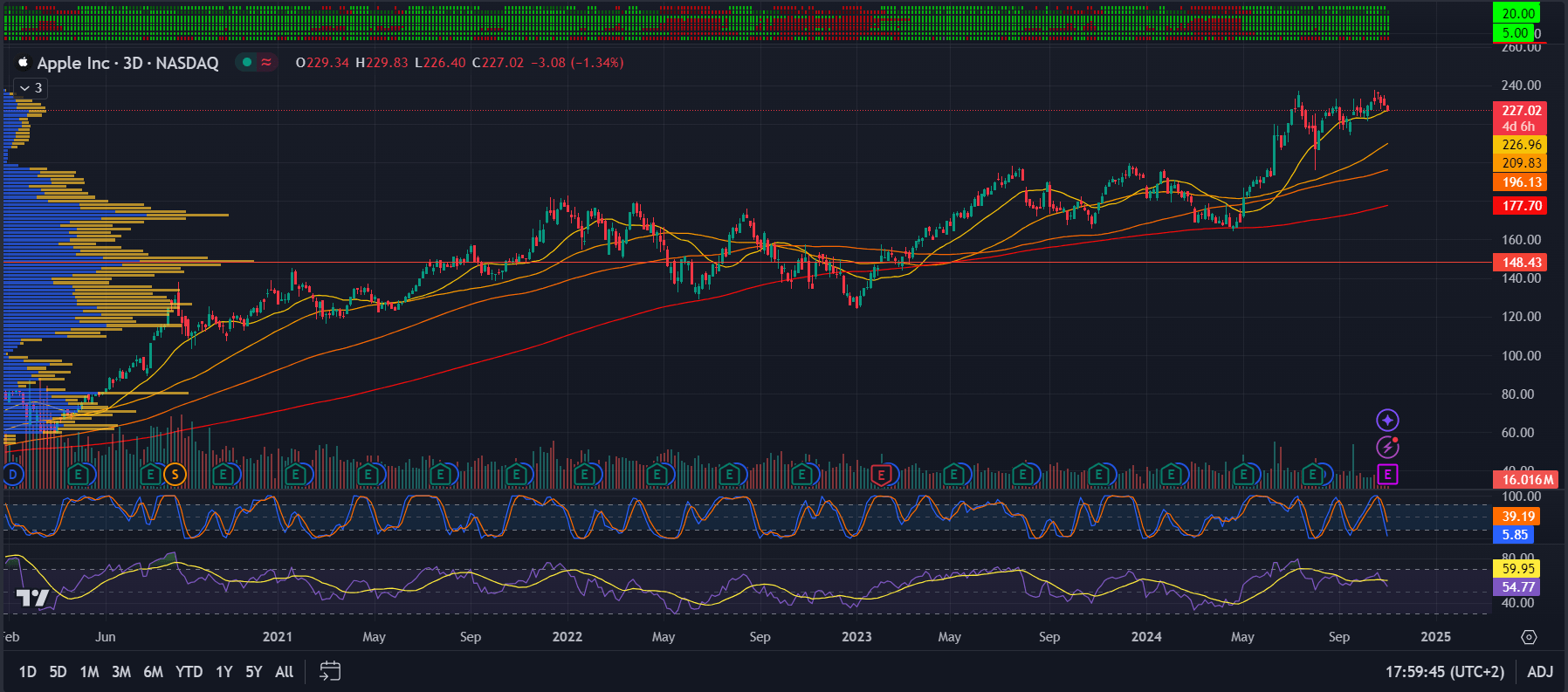The image size is (1568, 692).
Task: Select the 1Y time range
Action: [x=224, y=672]
